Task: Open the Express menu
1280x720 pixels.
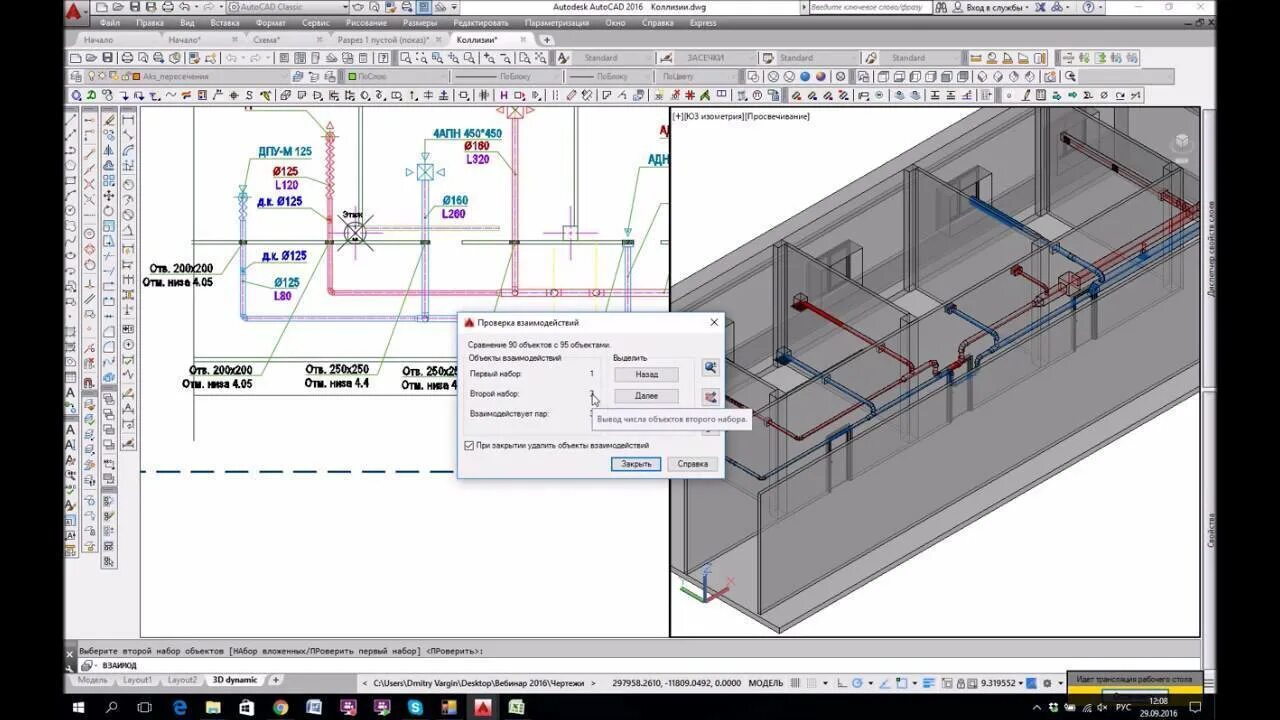Action: pos(703,23)
